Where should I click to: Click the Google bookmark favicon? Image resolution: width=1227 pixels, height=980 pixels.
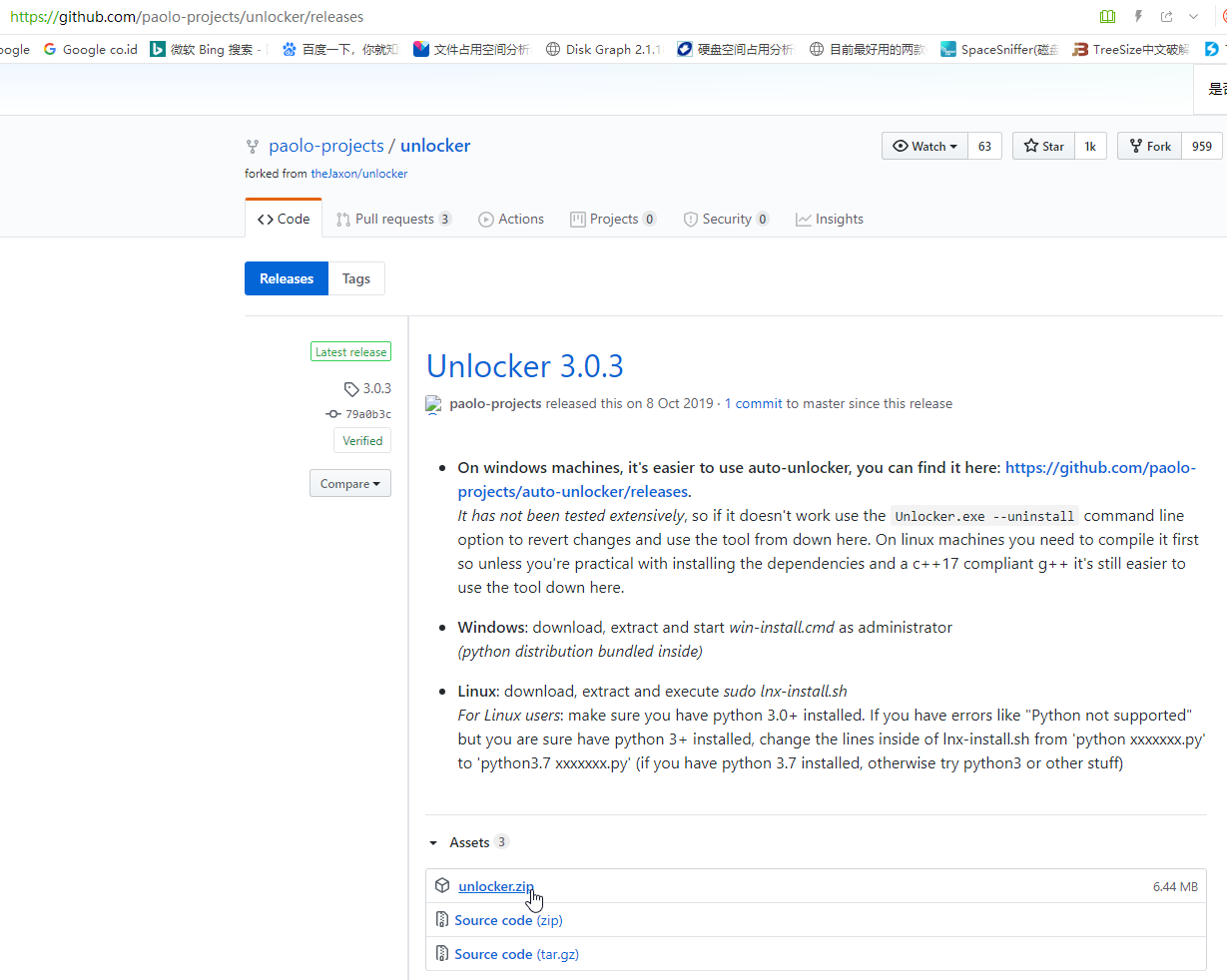50,49
